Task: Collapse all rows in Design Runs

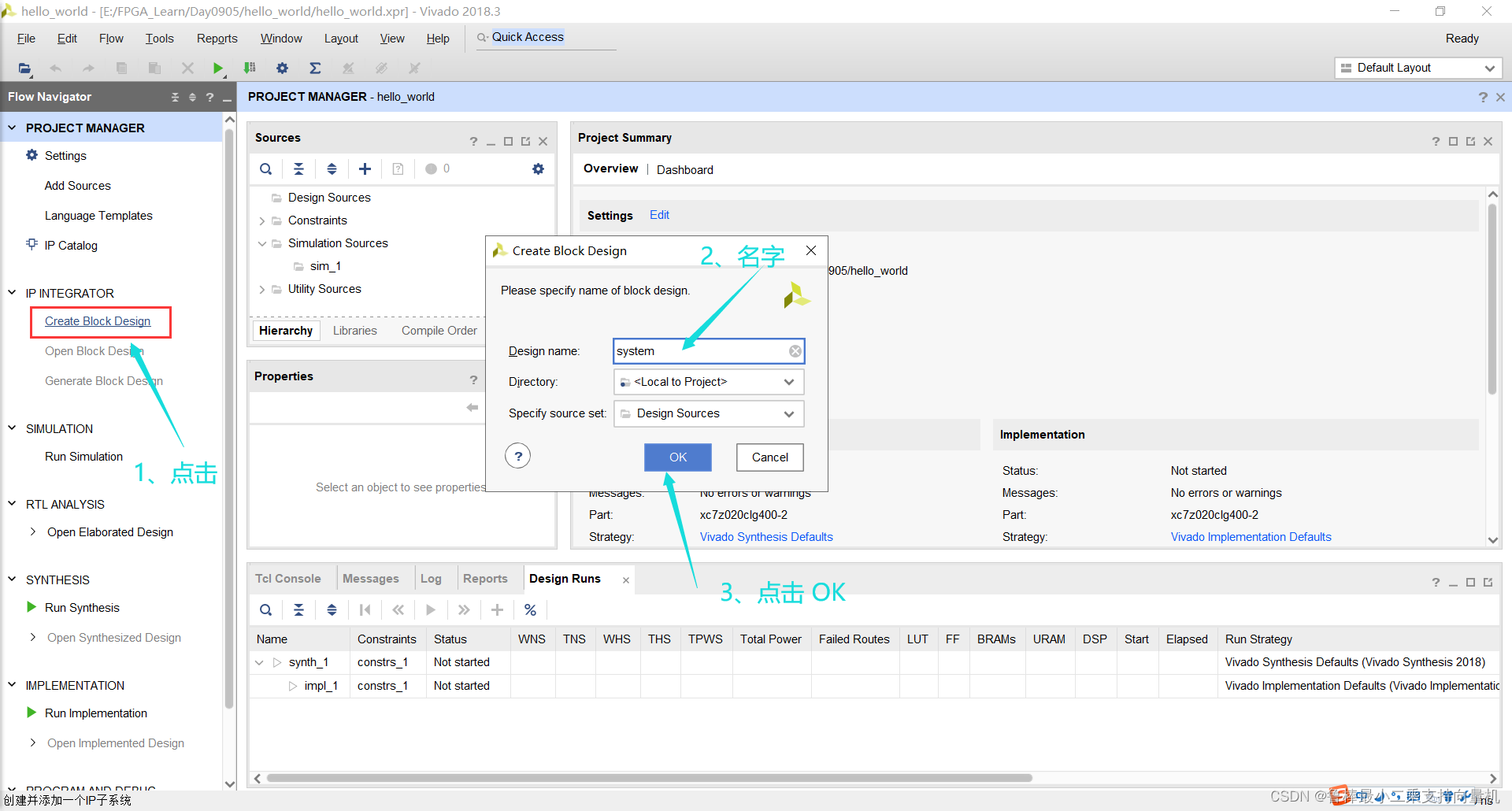Action: click(x=298, y=609)
